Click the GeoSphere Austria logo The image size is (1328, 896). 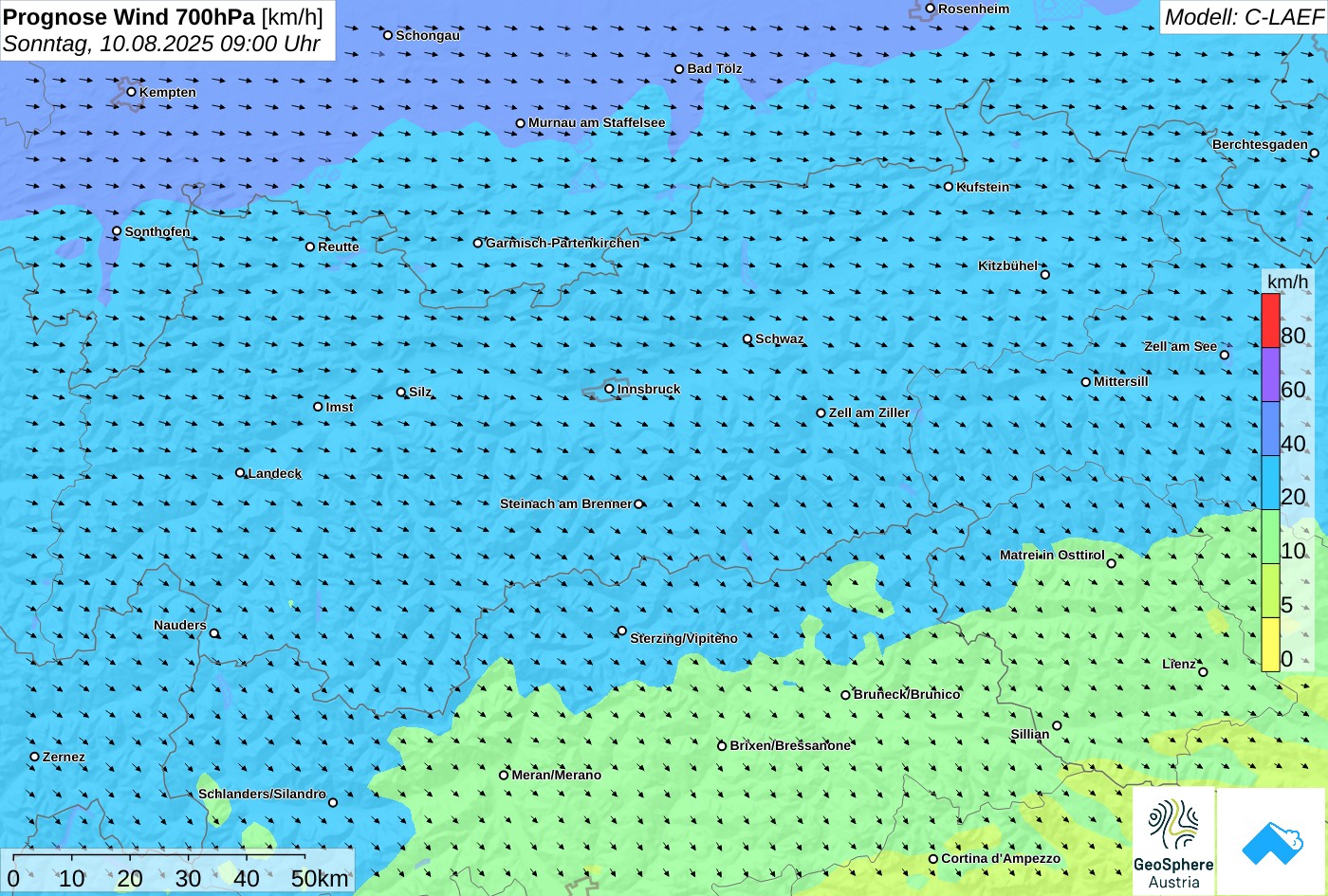click(1173, 842)
